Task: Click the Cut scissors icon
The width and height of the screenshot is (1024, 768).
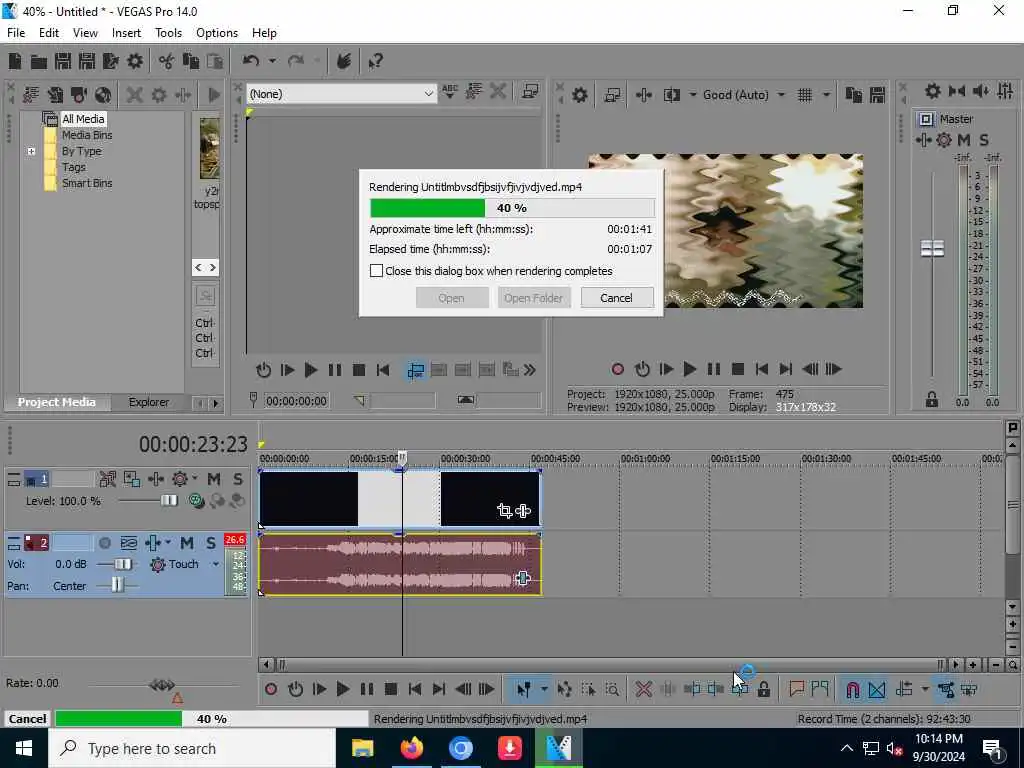Action: pos(167,61)
